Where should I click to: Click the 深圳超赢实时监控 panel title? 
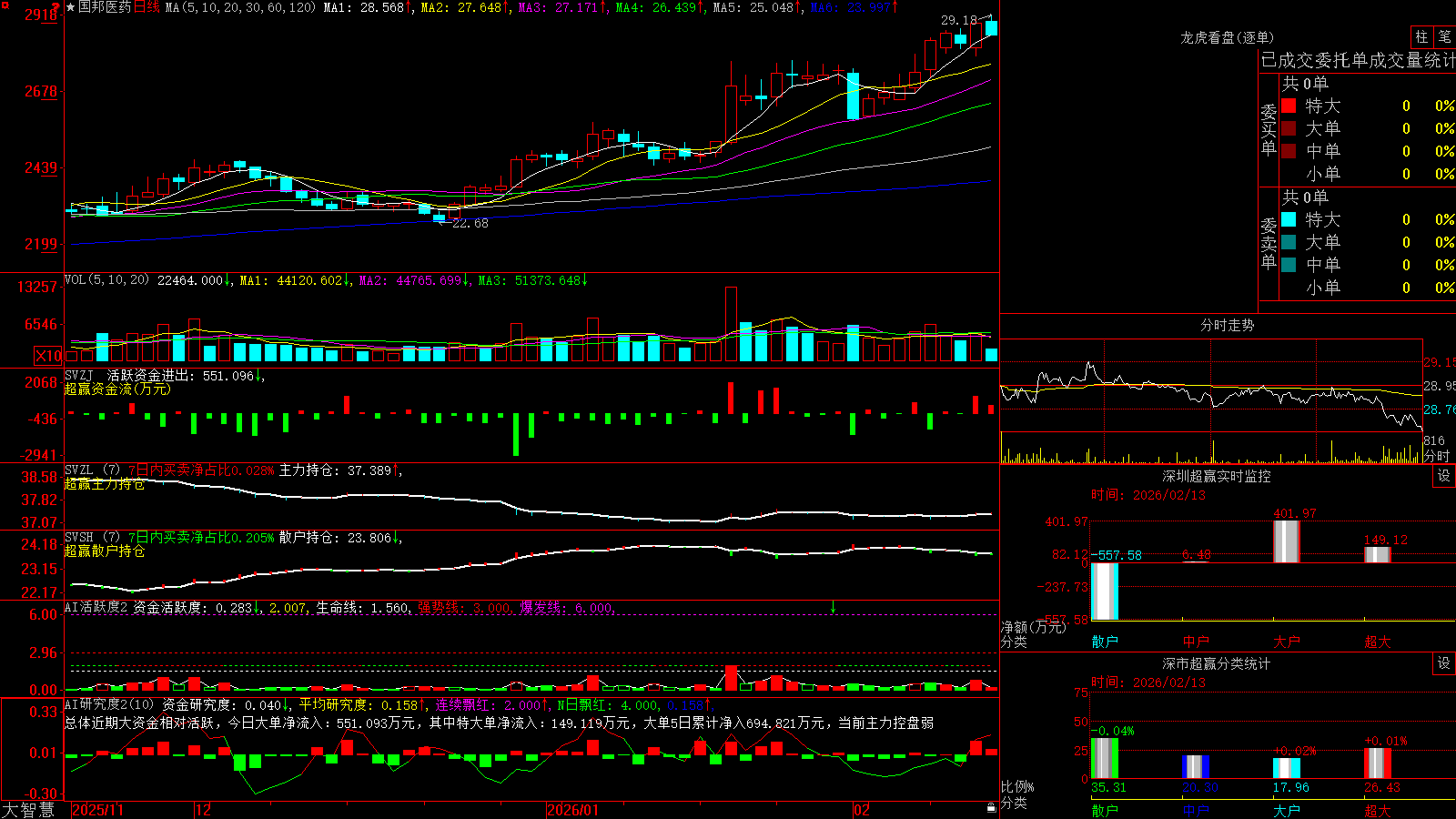tap(1216, 476)
